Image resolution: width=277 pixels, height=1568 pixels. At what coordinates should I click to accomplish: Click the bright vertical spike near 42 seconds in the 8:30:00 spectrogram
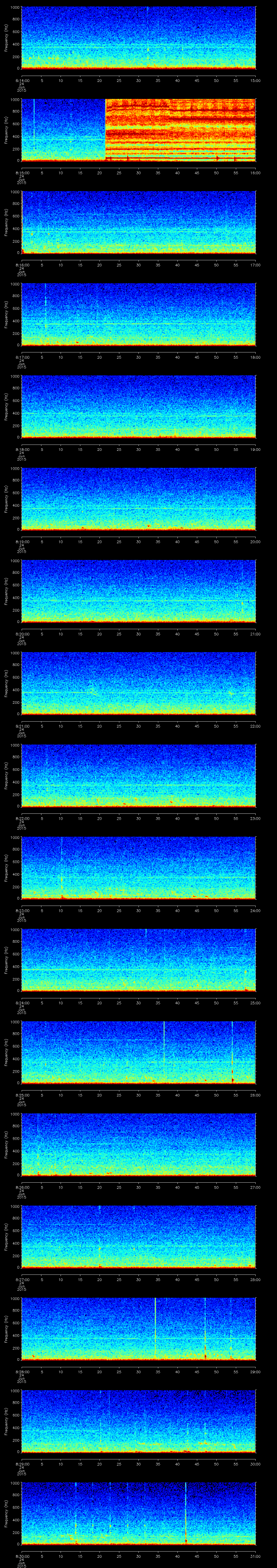[x=186, y=1513]
